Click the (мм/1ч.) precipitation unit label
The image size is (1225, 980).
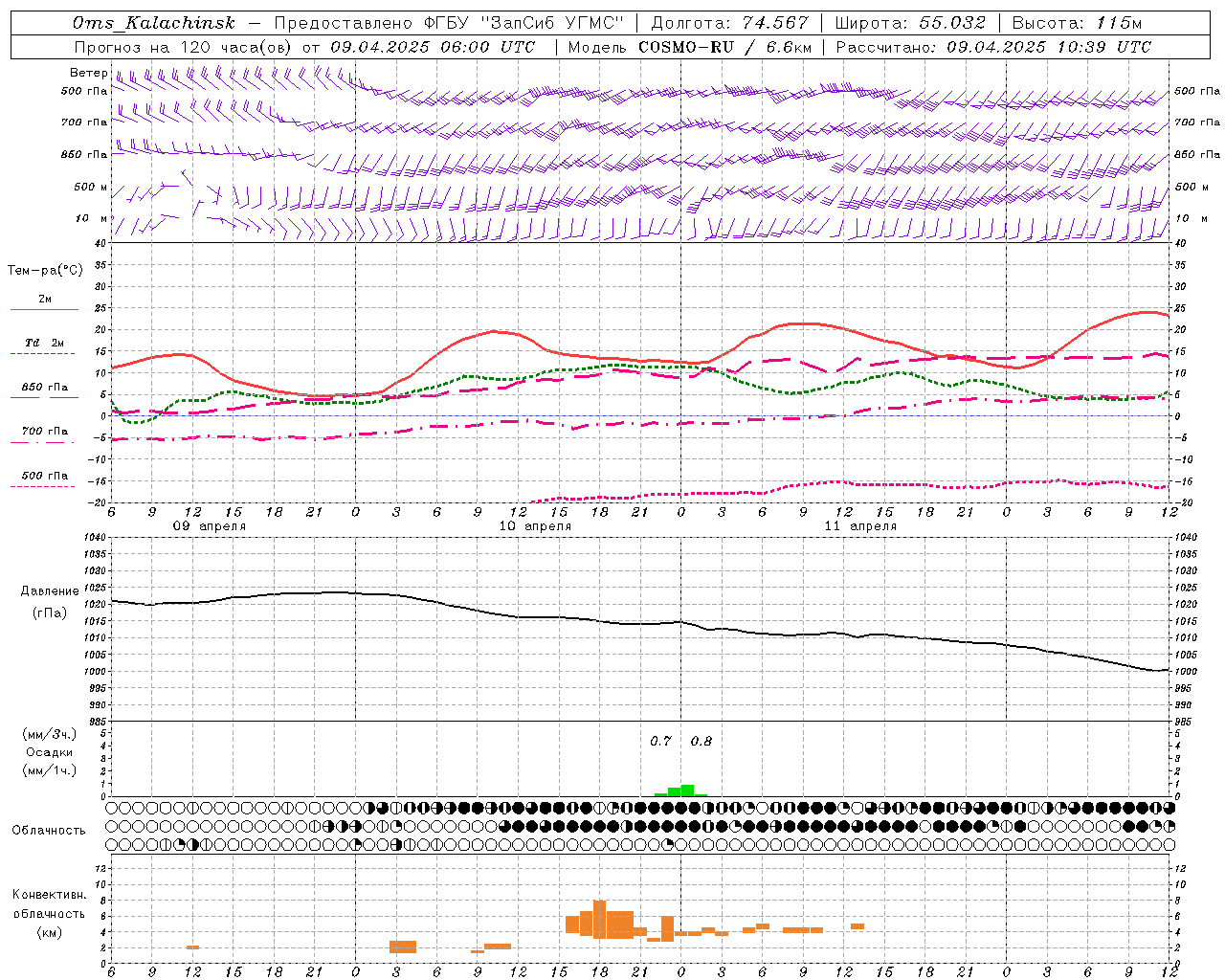click(x=50, y=770)
